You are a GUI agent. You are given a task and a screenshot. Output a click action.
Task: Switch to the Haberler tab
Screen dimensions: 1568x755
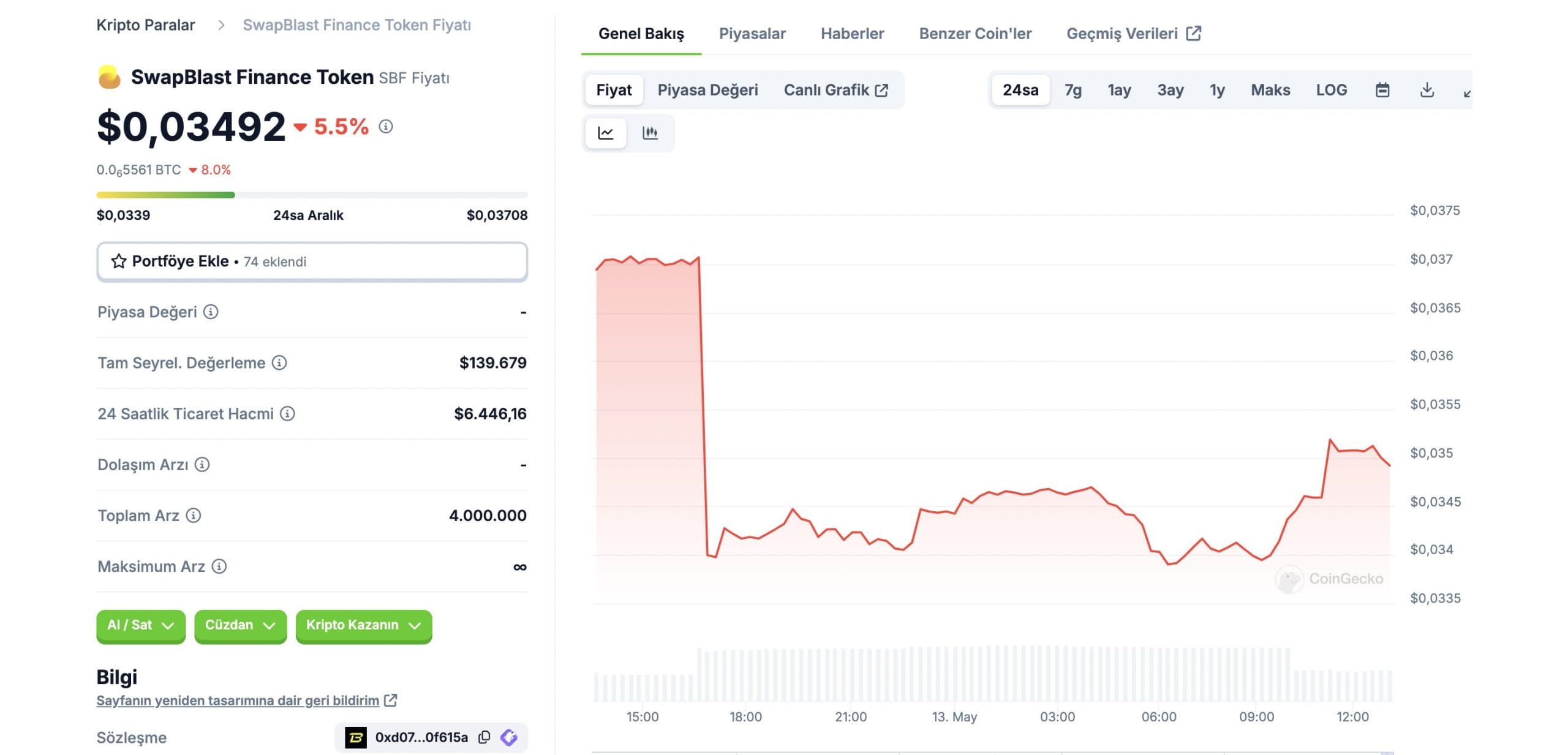click(x=852, y=34)
